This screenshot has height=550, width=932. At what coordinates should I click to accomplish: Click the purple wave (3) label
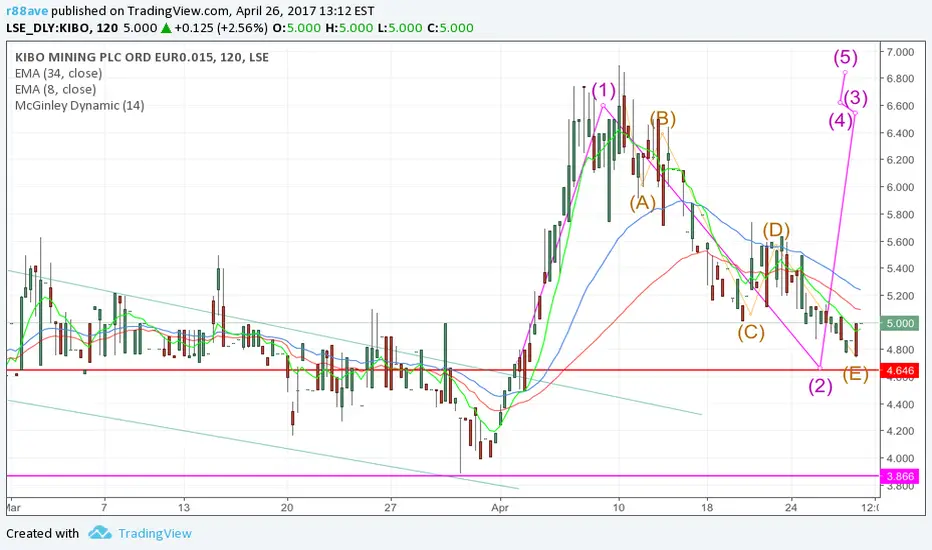click(x=855, y=98)
